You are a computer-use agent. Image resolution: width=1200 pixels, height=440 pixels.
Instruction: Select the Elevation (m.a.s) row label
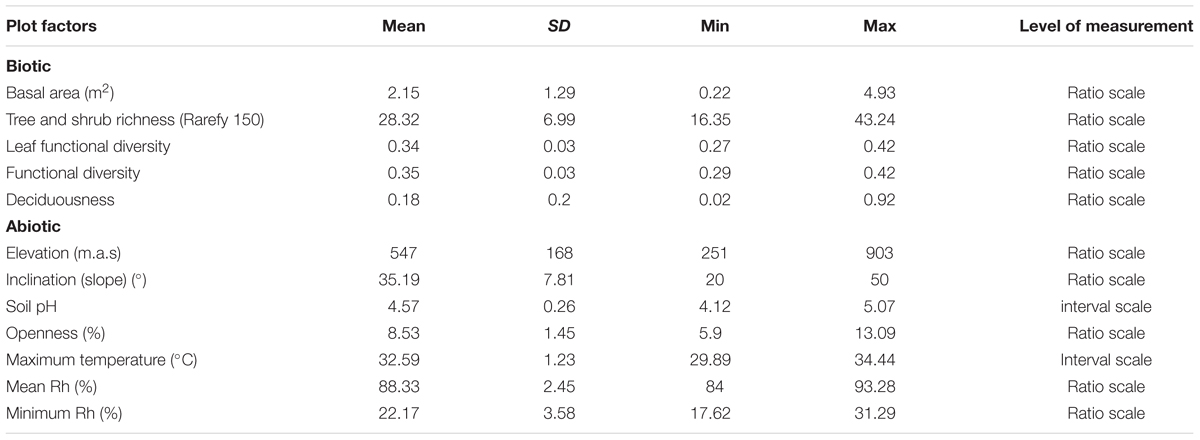pos(66,254)
